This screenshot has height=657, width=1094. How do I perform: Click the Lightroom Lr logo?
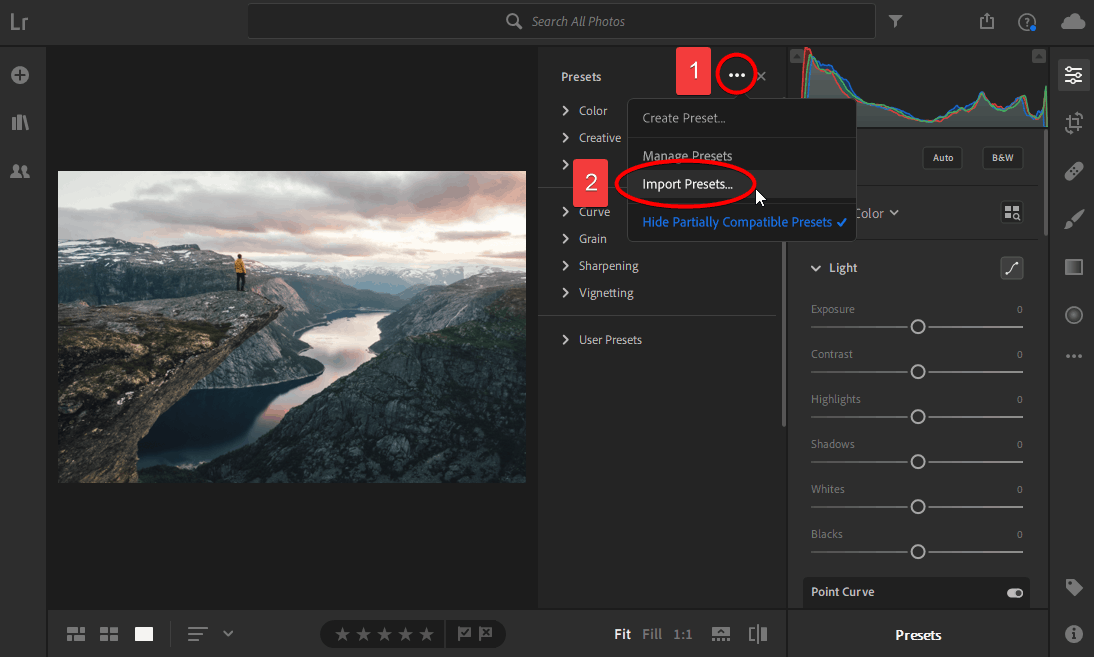click(19, 22)
